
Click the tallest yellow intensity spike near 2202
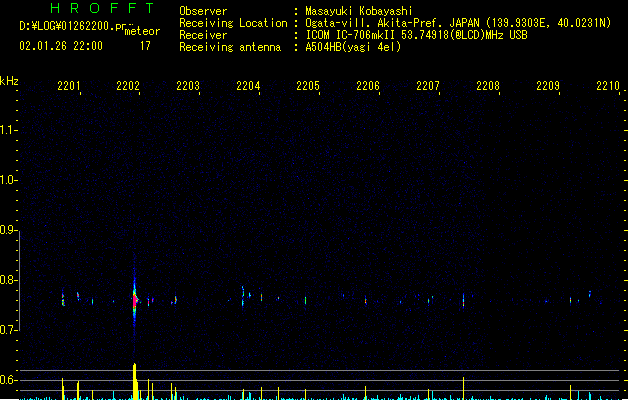[135, 381]
